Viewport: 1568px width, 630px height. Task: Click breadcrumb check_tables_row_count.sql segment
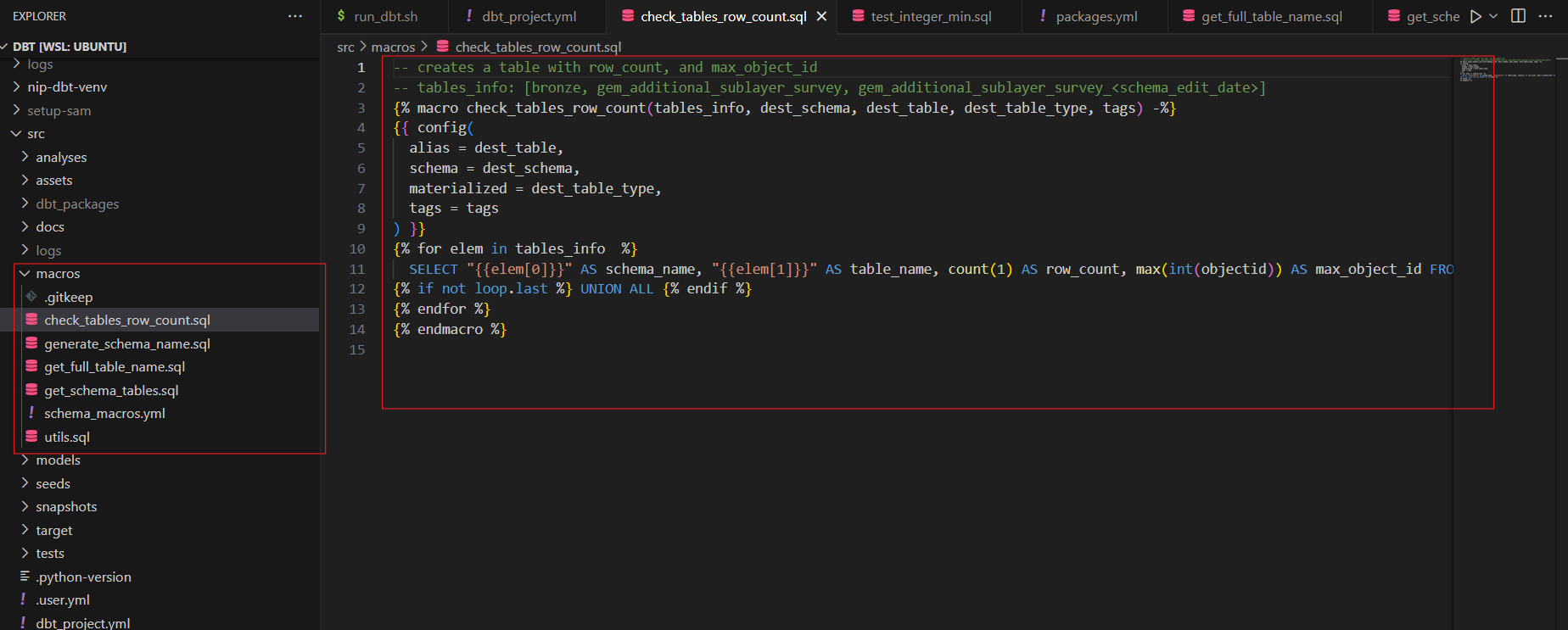click(x=538, y=47)
